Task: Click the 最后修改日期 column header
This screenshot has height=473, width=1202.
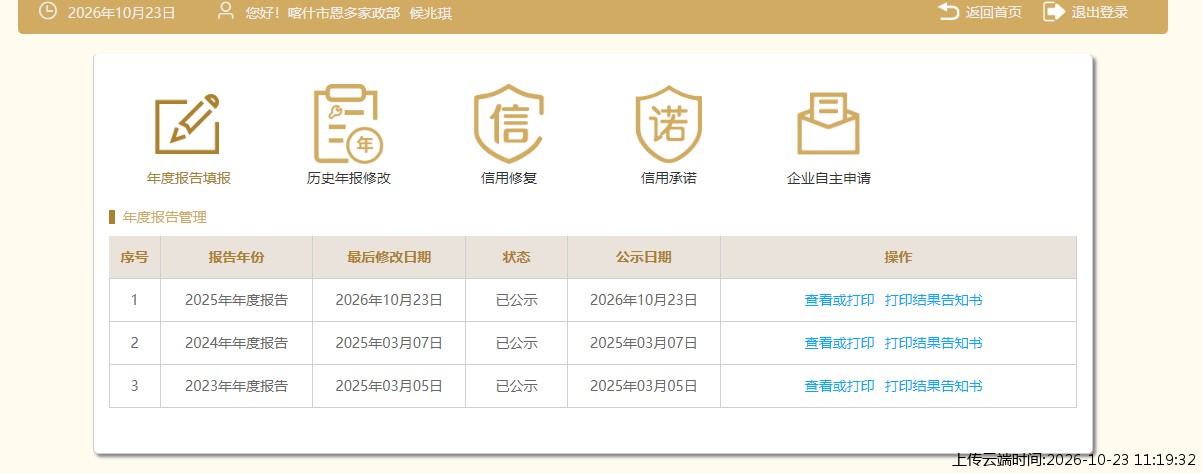Action: point(389,257)
